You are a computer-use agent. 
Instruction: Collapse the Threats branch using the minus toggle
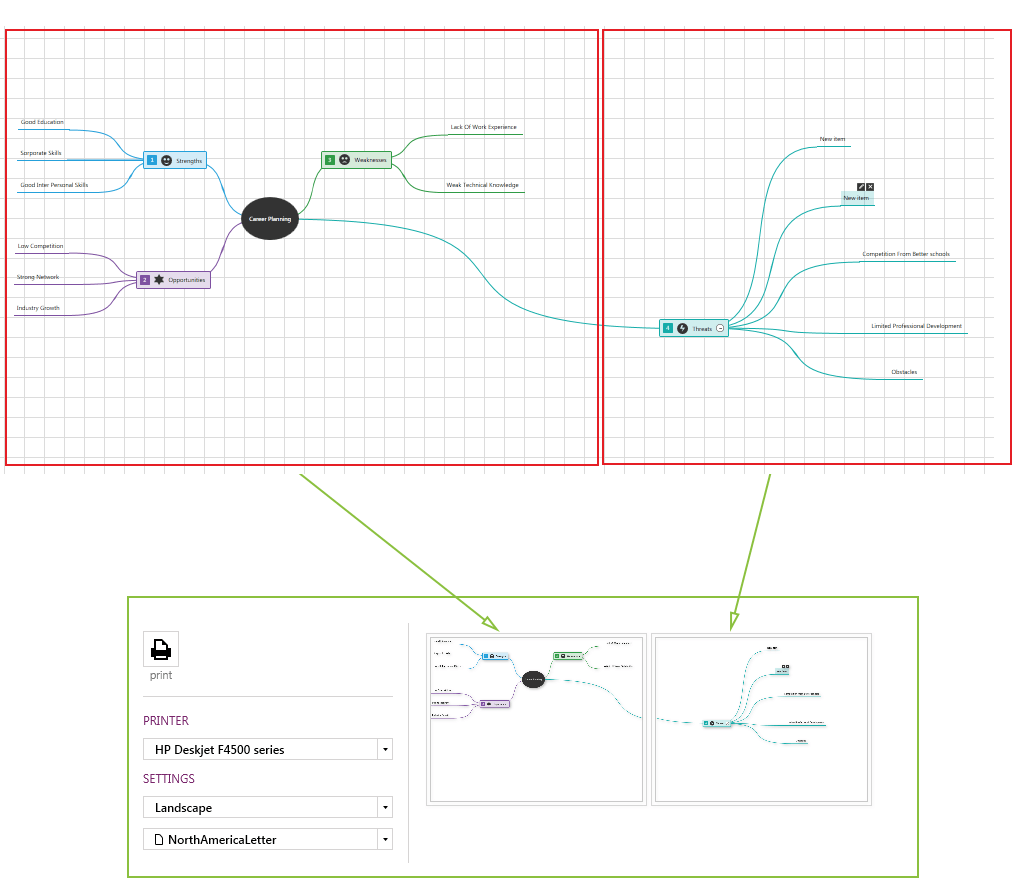coord(720,328)
